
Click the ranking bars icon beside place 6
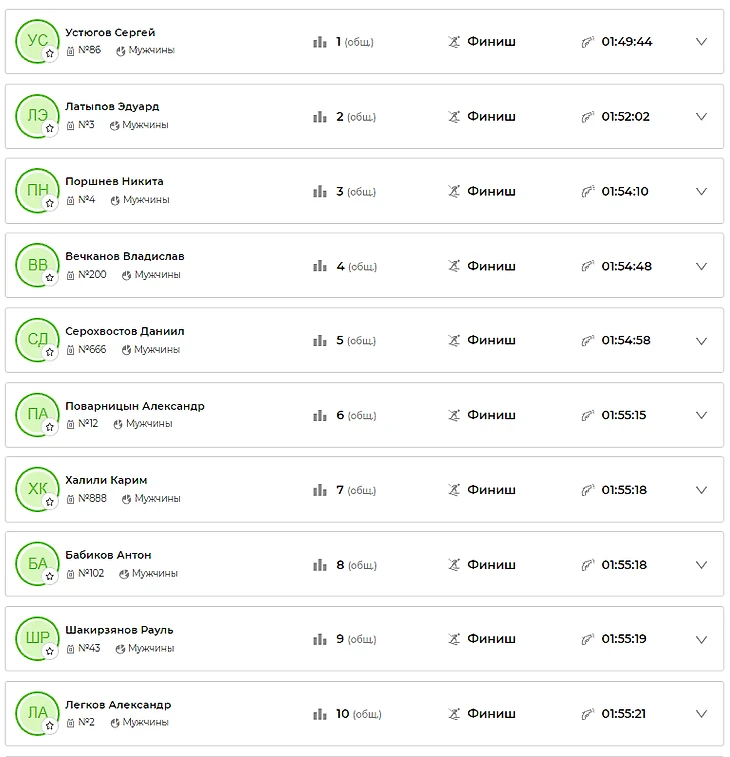pos(320,415)
